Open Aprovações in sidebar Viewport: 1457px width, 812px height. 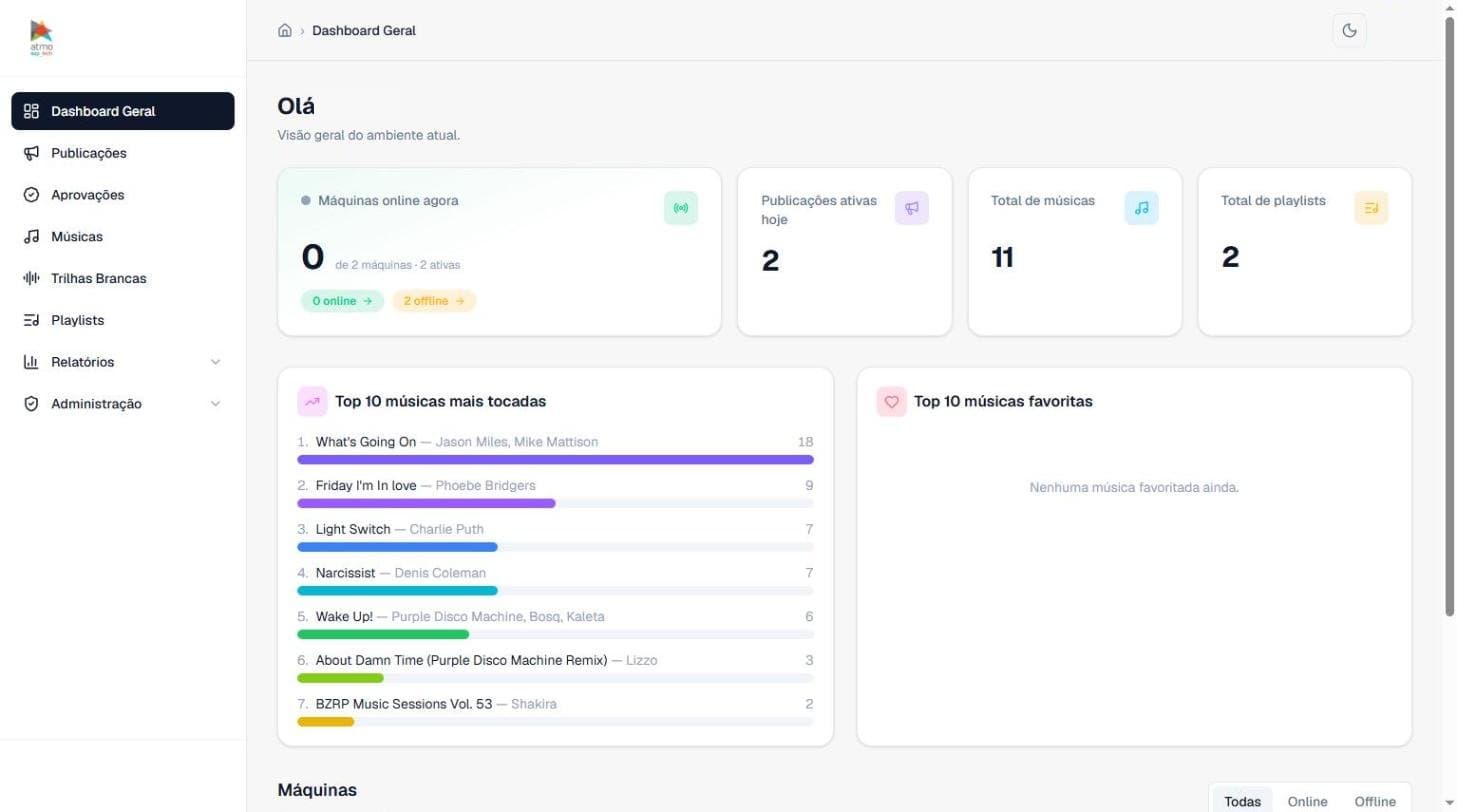tap(123, 195)
